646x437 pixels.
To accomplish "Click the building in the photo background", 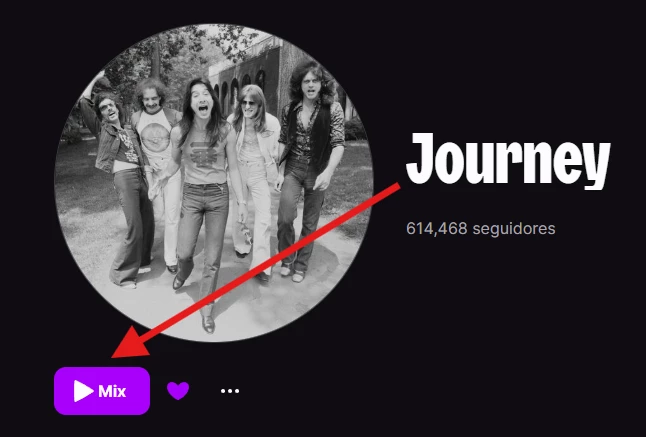I will pos(264,76).
